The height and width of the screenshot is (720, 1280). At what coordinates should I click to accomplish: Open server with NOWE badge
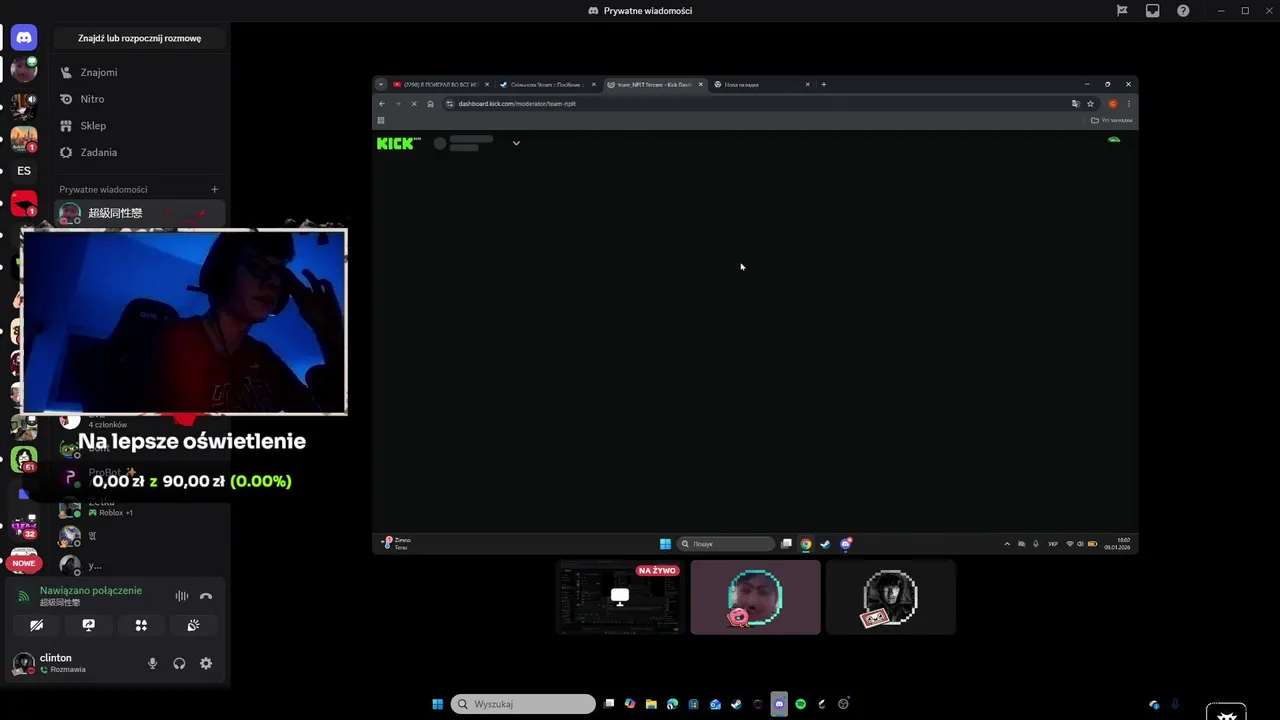24,560
